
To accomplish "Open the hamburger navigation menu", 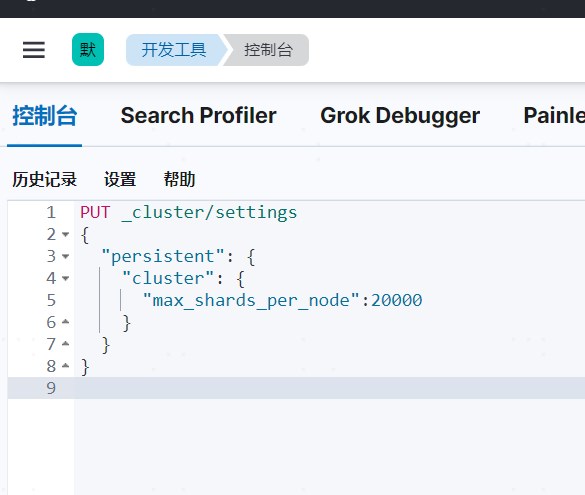I will click(34, 50).
